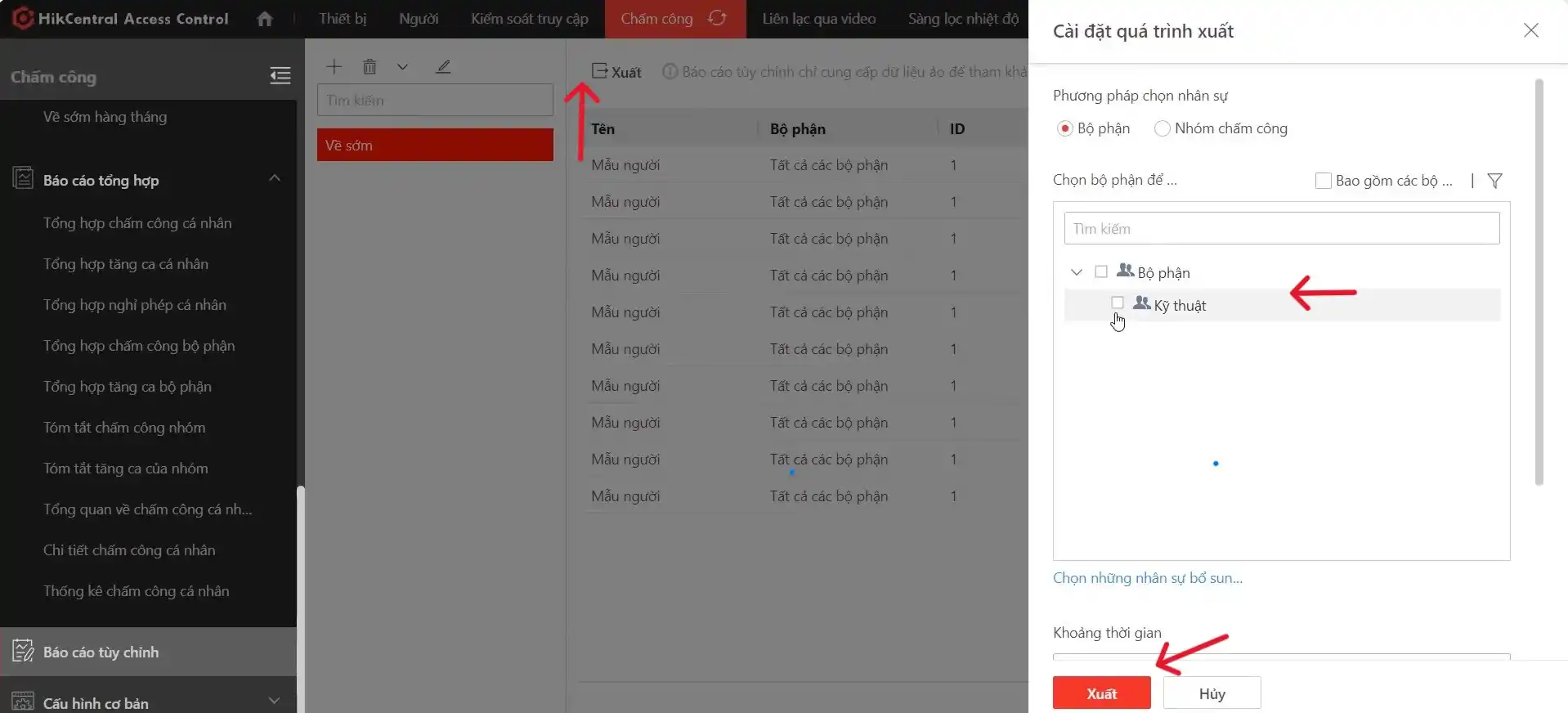Collapse the Báo cáo tổng hợp section
This screenshot has width=1568, height=713.
pos(275,178)
